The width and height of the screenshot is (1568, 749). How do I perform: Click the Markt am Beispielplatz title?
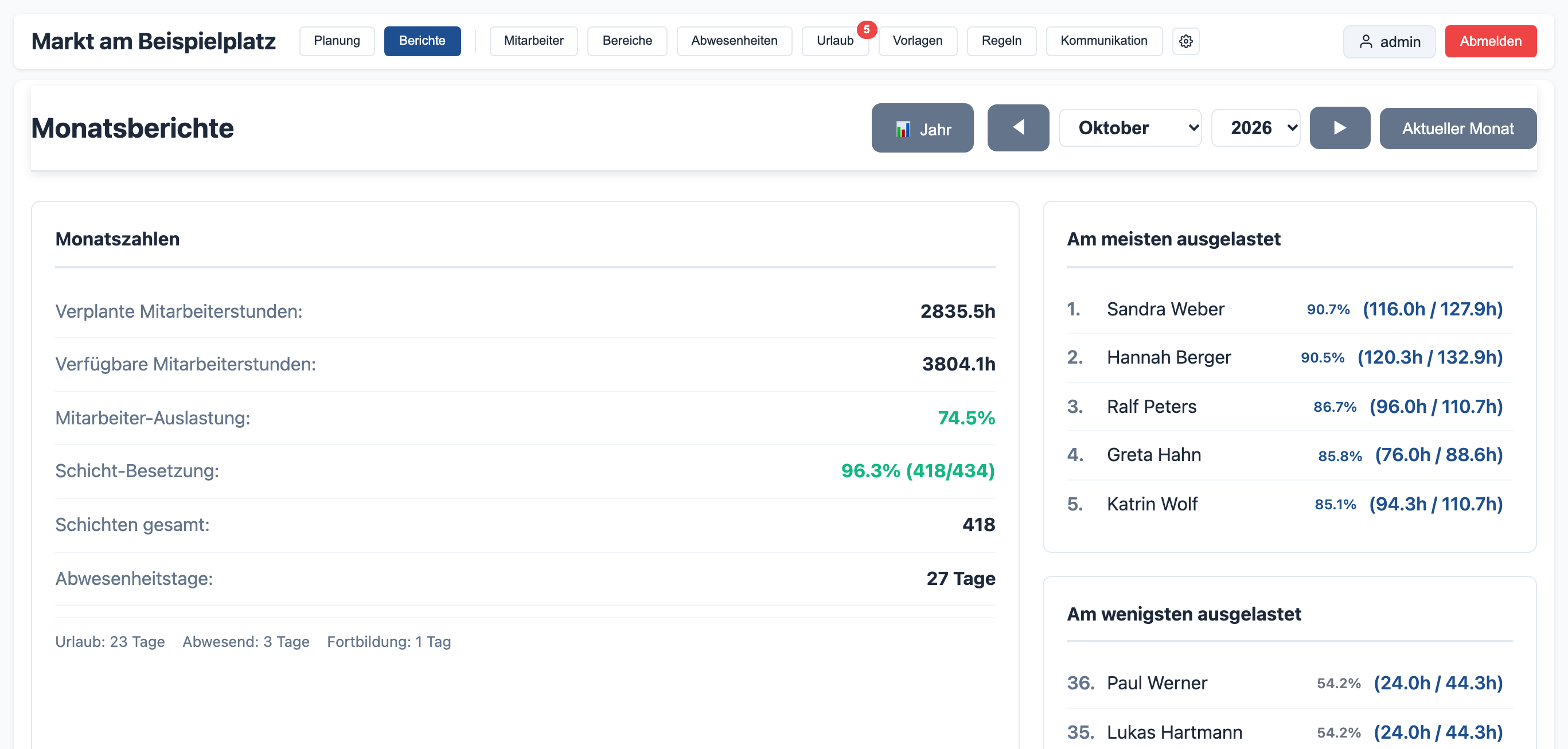coord(153,41)
